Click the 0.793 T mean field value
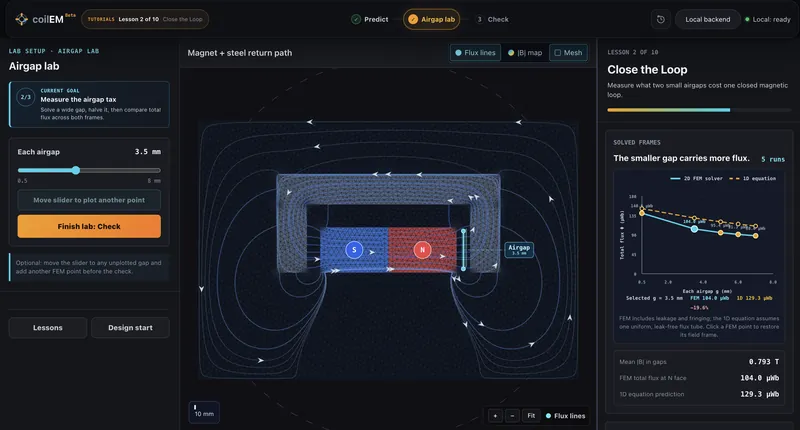This screenshot has height=430, width=800. click(x=764, y=362)
